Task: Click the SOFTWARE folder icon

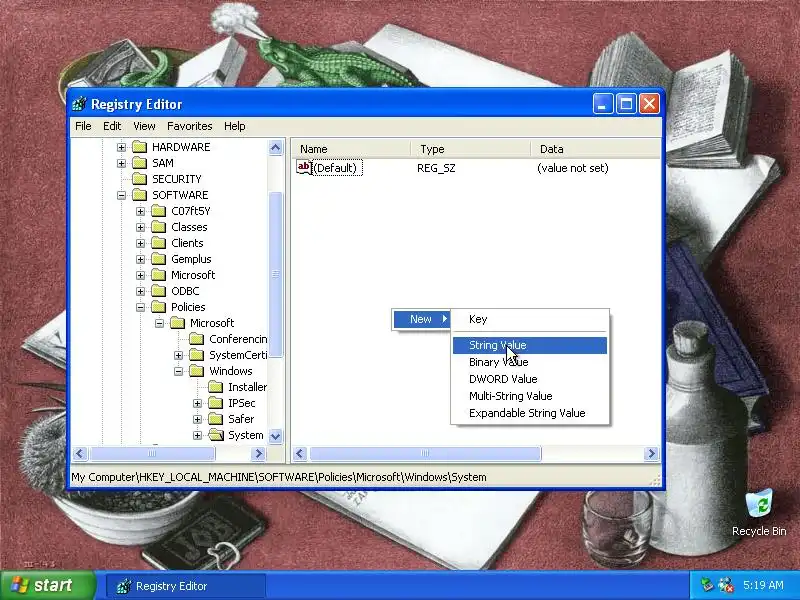Action: click(140, 195)
